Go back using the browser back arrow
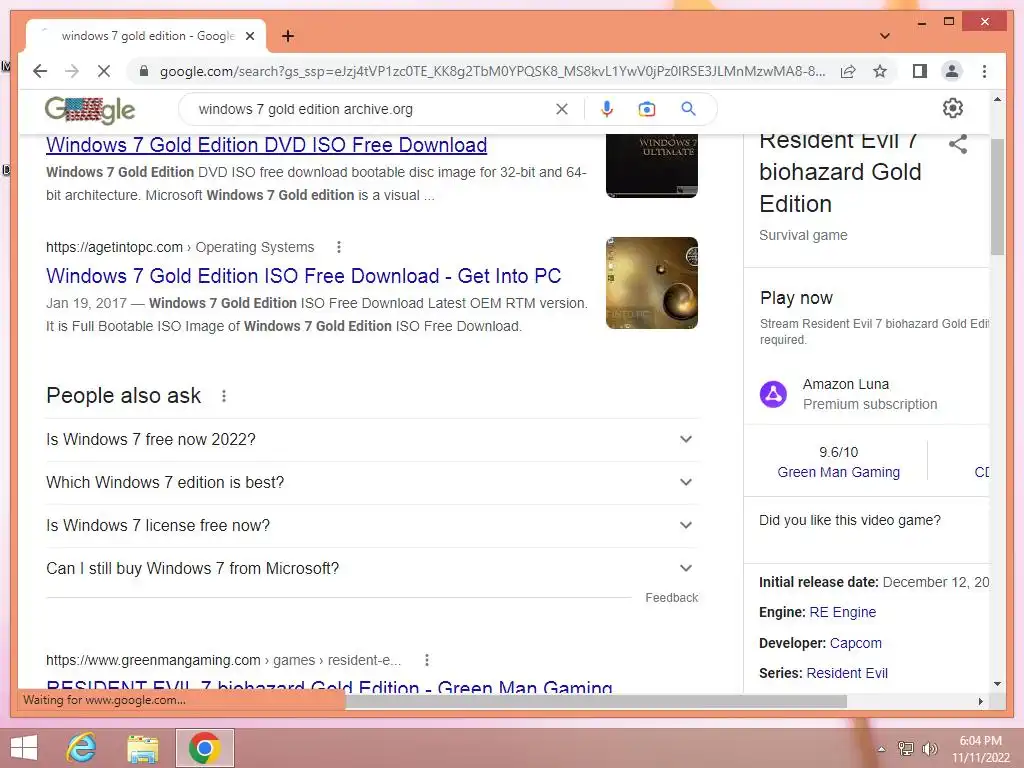Viewport: 1024px width, 768px height. [40, 71]
